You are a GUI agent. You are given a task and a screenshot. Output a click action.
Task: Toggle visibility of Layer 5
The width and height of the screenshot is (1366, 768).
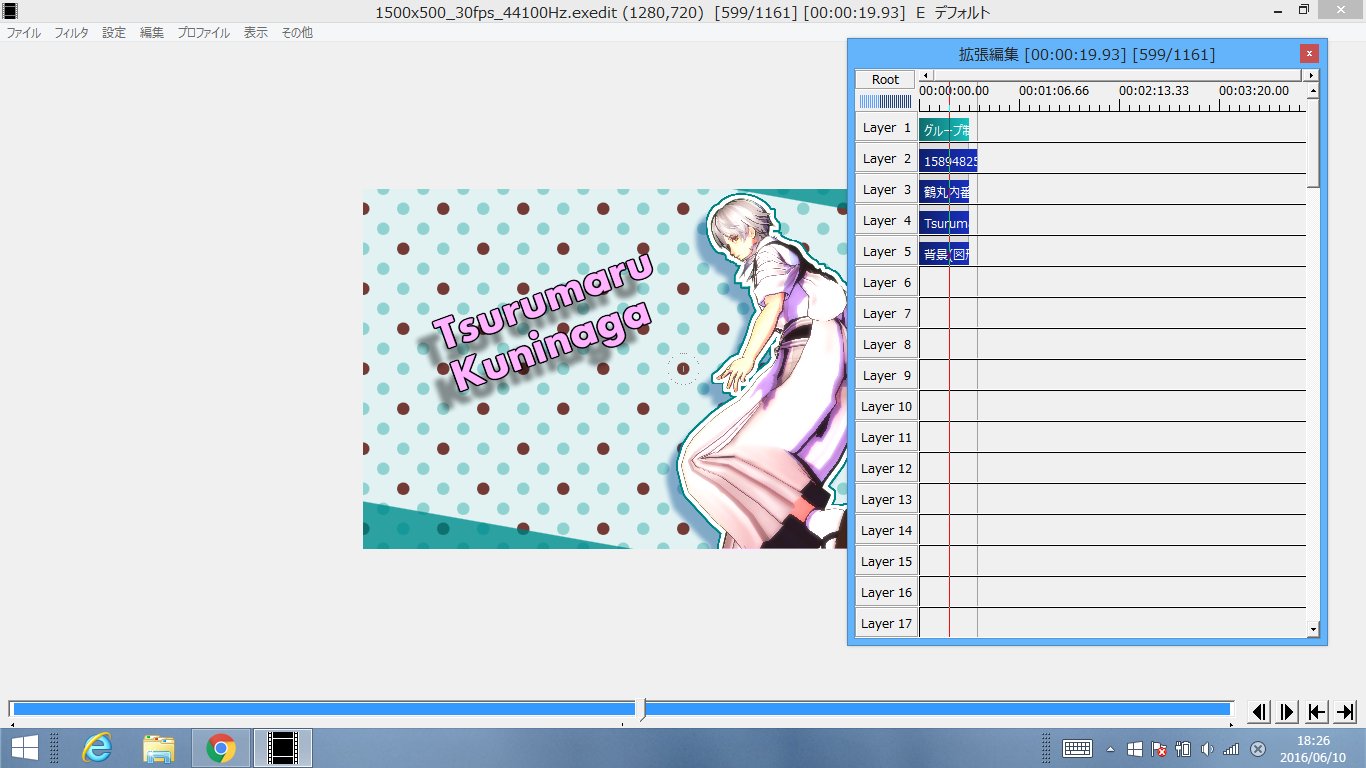pos(886,252)
